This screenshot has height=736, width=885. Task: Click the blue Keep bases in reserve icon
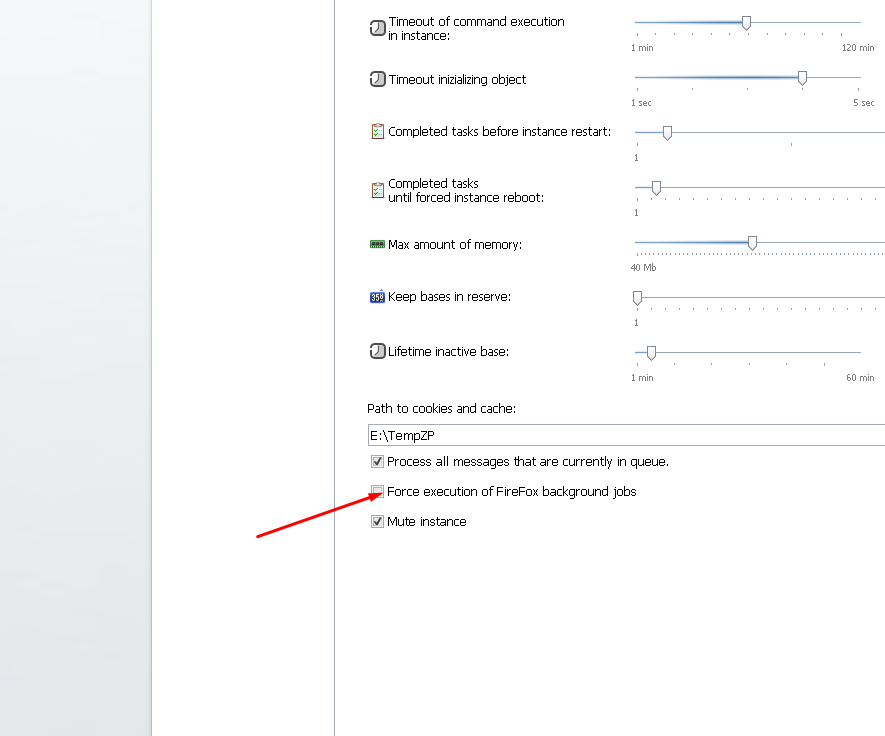pyautogui.click(x=377, y=297)
